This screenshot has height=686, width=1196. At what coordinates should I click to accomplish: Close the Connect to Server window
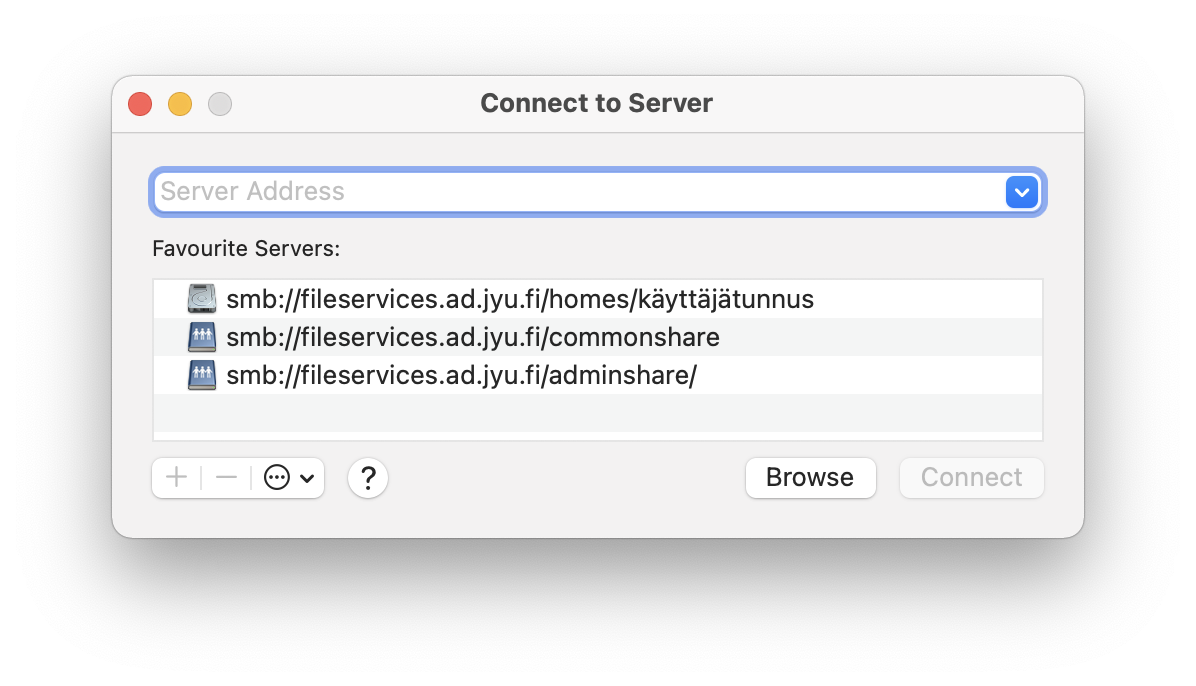click(140, 104)
